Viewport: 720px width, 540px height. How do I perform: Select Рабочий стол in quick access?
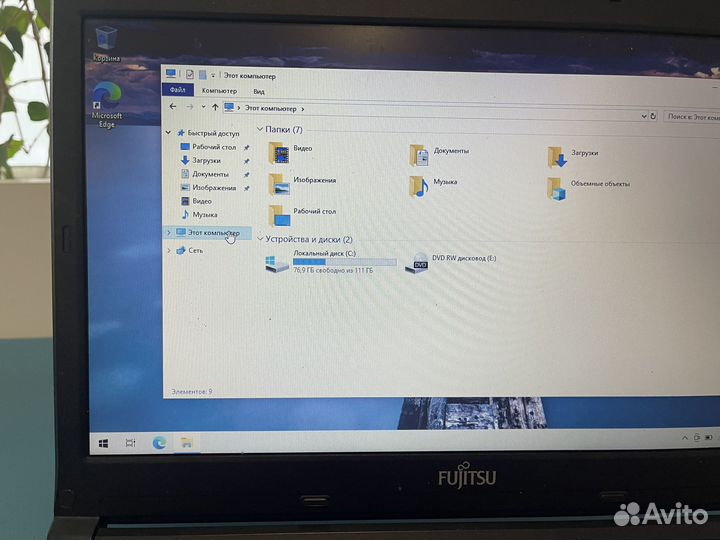[x=214, y=147]
